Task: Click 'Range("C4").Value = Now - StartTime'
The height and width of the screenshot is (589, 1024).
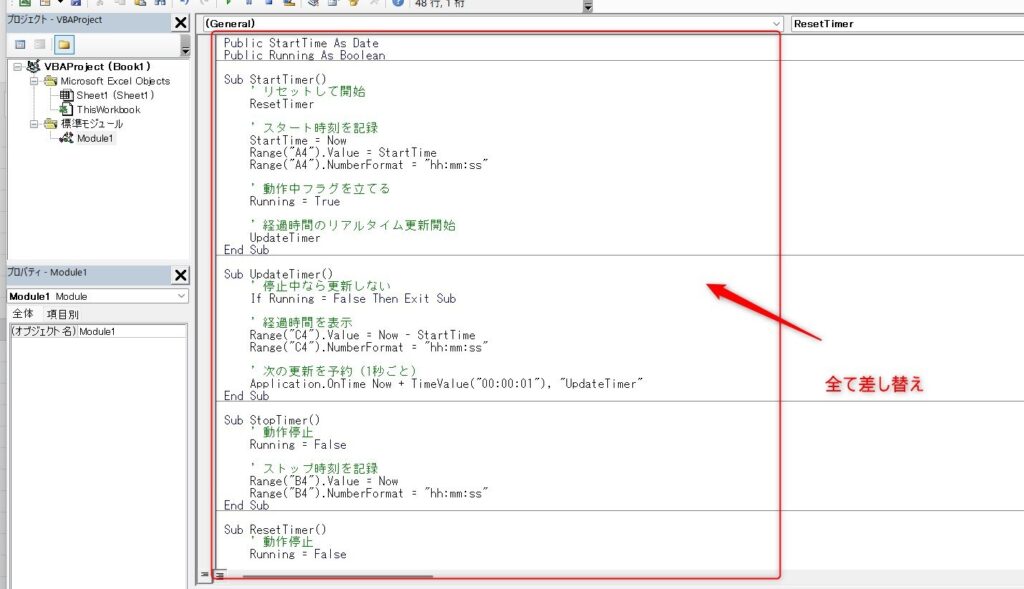Action: (362, 335)
